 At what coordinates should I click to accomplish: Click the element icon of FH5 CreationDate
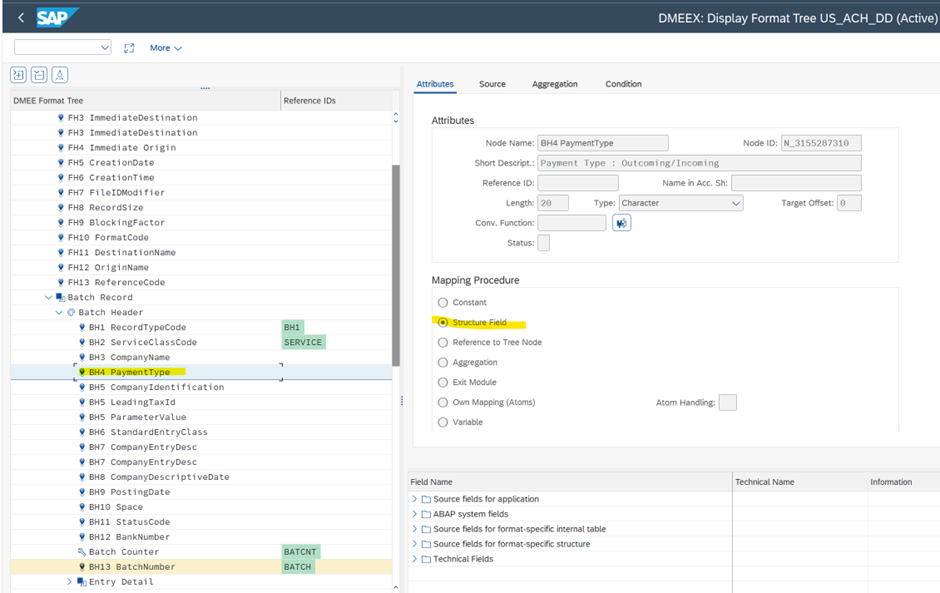(x=61, y=162)
